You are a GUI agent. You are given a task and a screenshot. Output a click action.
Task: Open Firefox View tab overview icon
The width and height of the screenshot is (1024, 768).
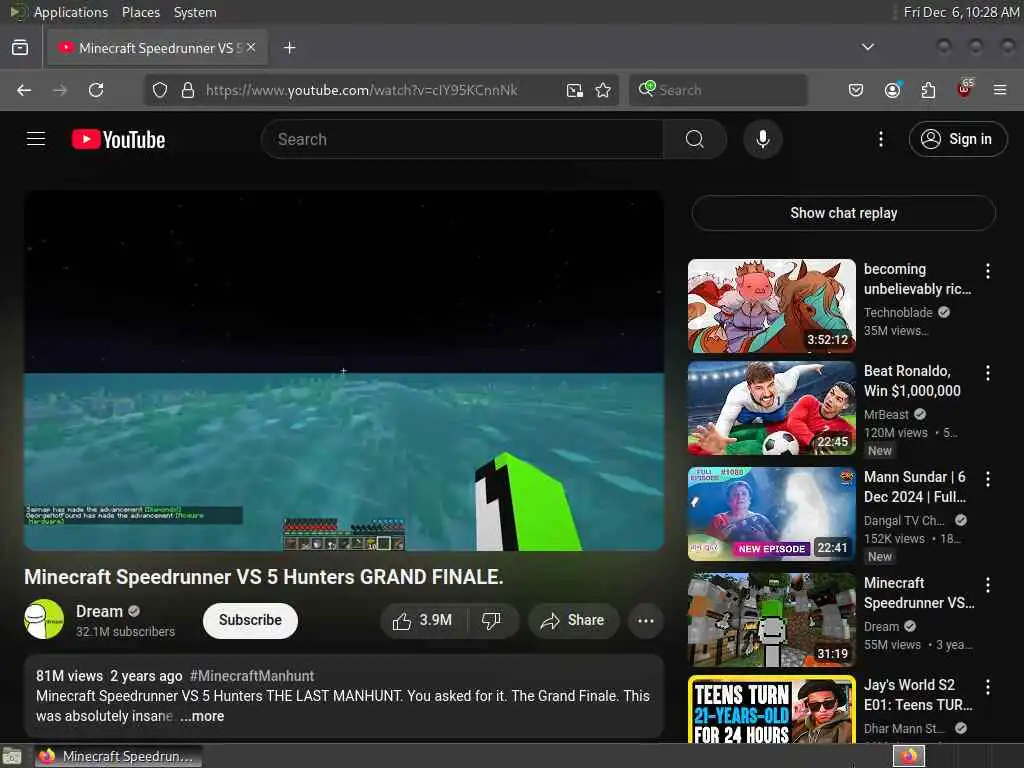point(20,48)
